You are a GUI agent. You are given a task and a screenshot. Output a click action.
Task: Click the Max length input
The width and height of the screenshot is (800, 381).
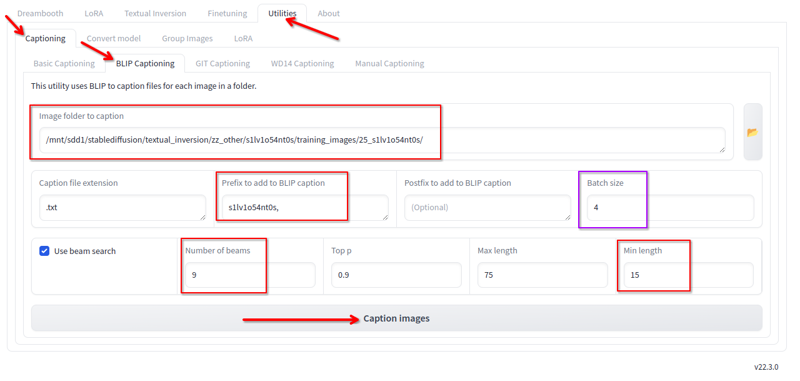click(542, 275)
